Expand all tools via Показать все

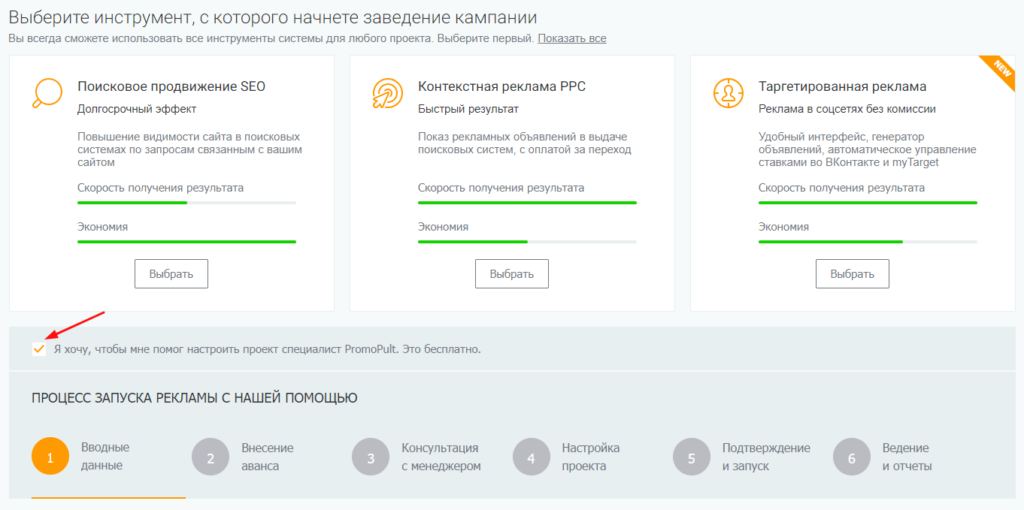click(x=572, y=38)
